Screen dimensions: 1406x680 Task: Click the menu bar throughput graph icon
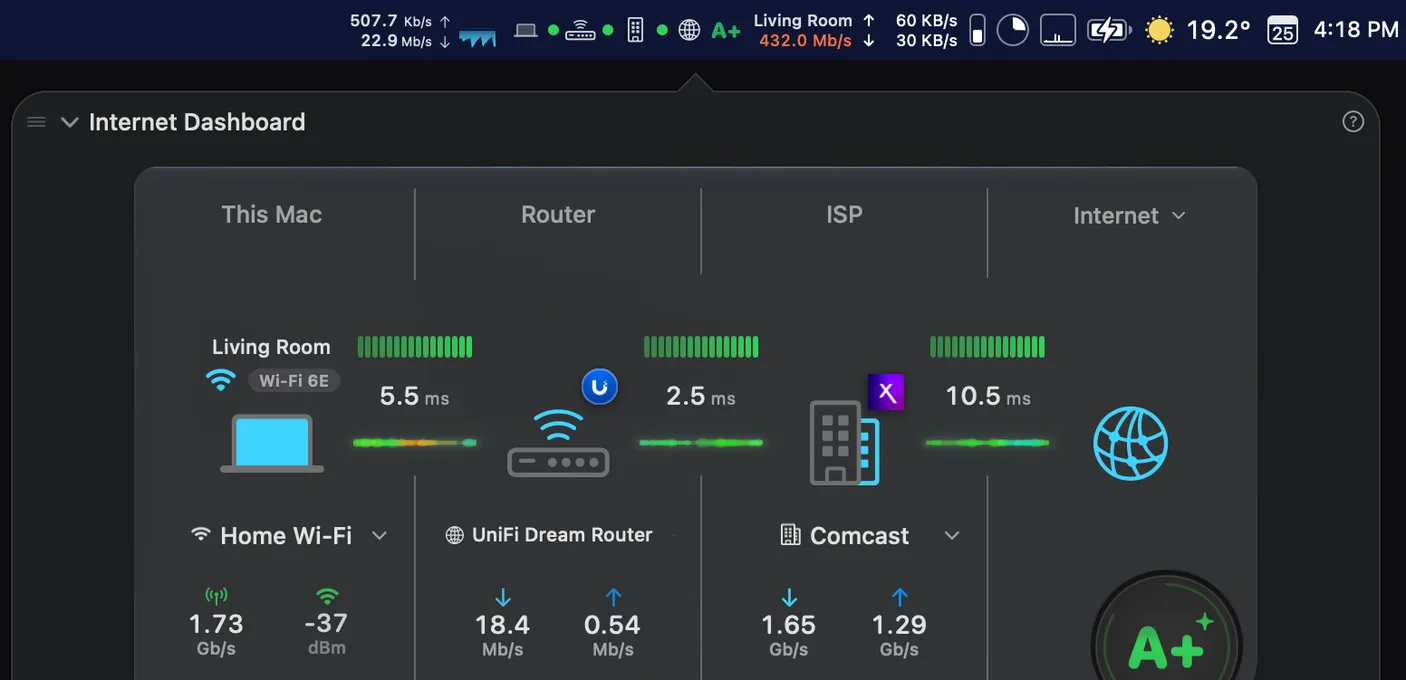[x=477, y=38]
